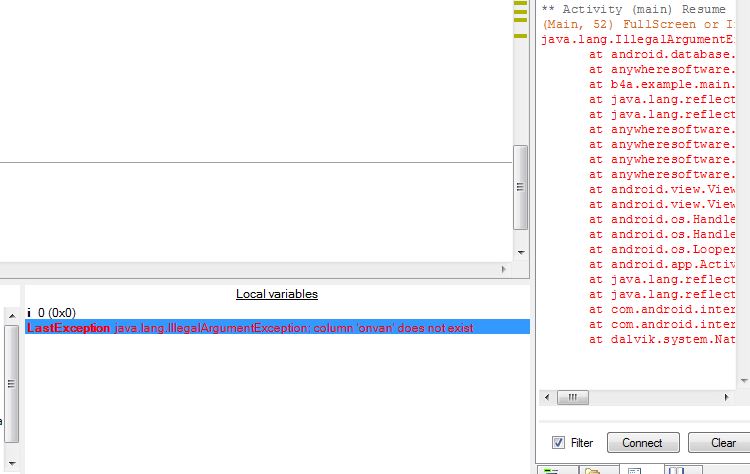The height and width of the screenshot is (474, 750).
Task: Click the Local variables header
Action: 277,294
